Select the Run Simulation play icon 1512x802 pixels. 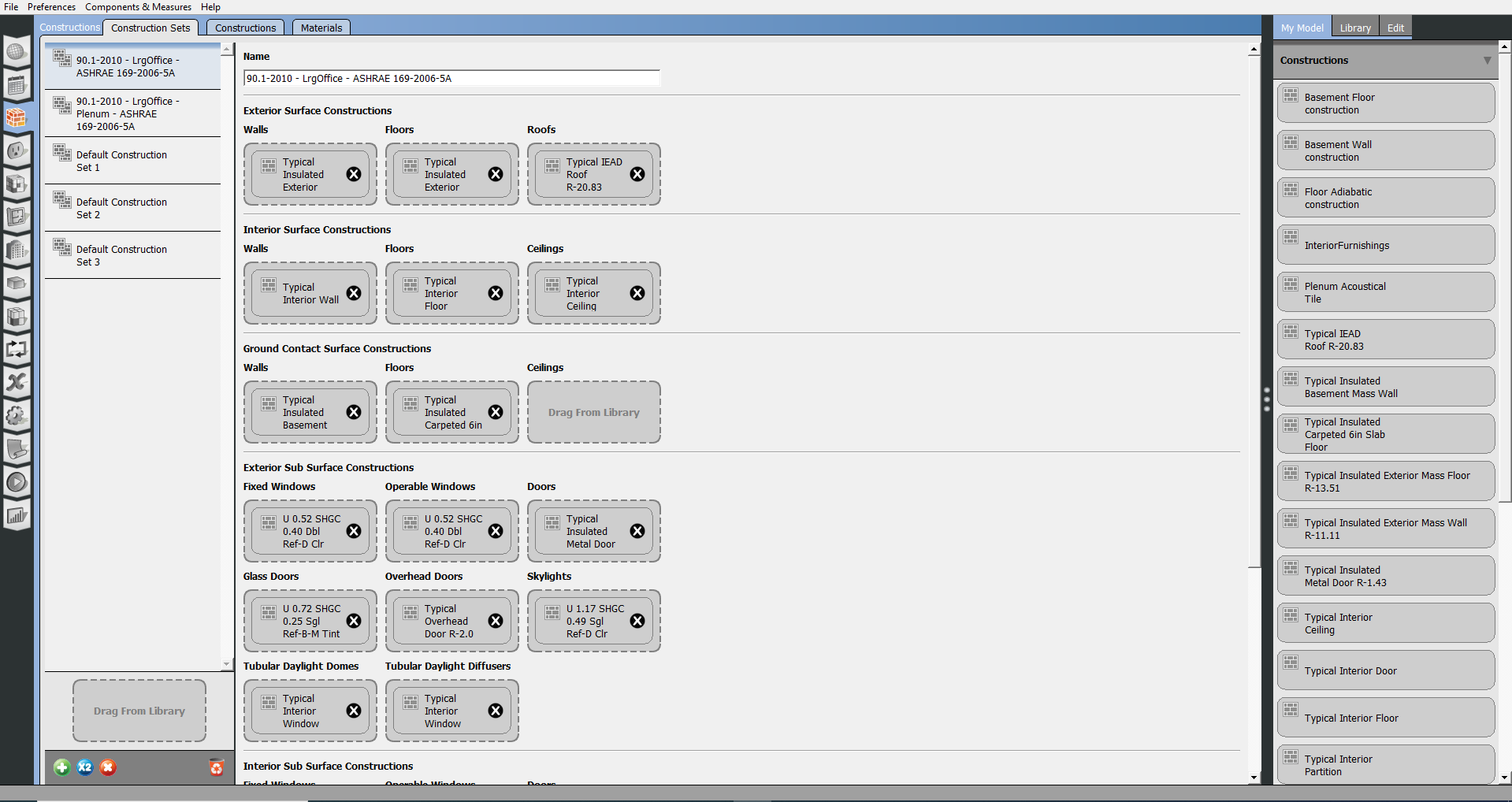(x=17, y=481)
